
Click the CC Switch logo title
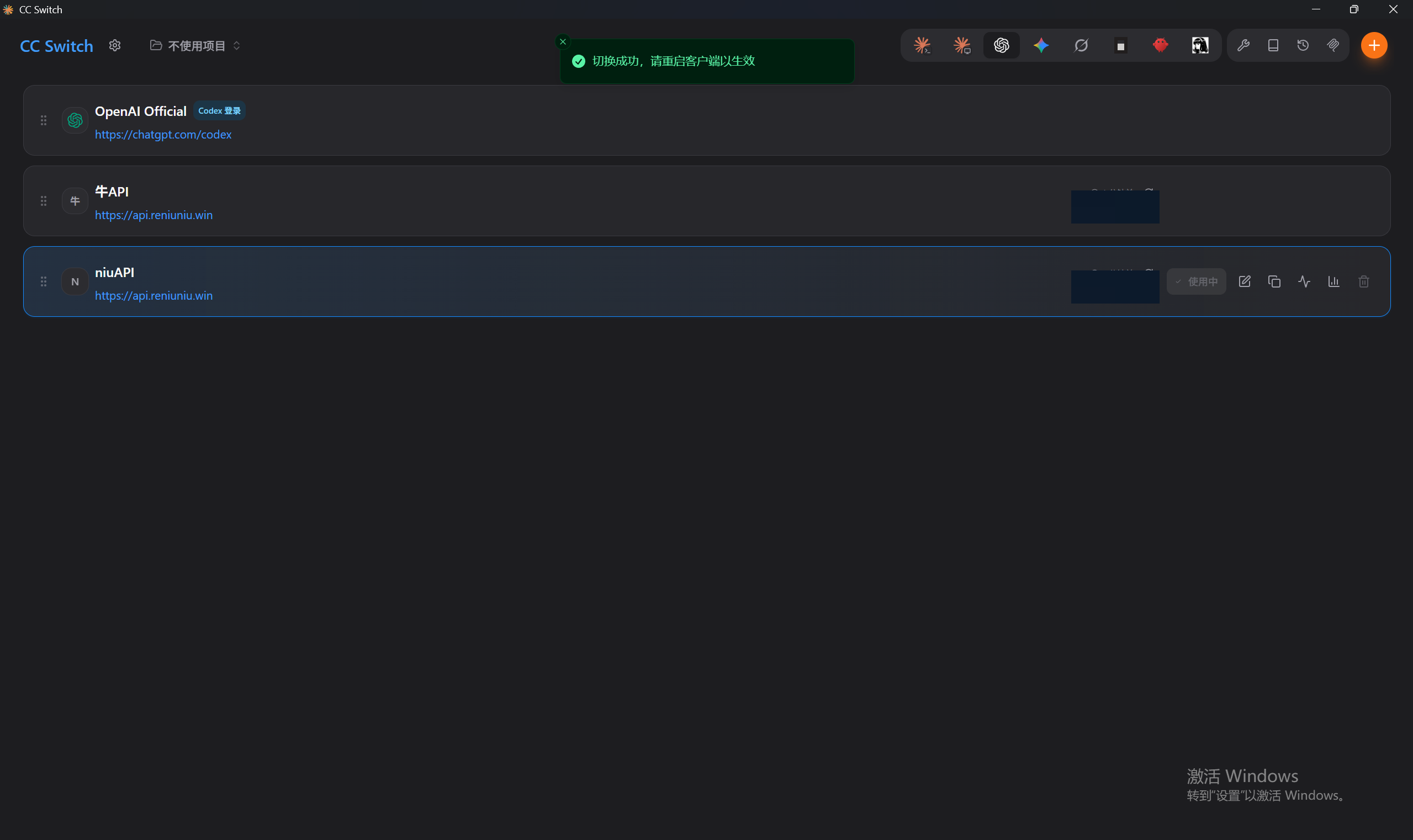[57, 46]
